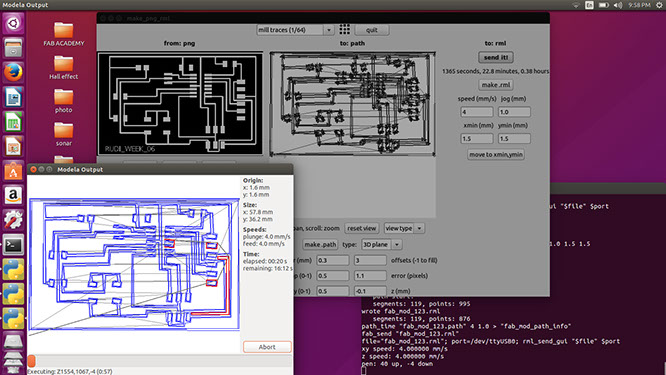
Task: Click the Amazon launcher icon
Action: click(x=13, y=196)
